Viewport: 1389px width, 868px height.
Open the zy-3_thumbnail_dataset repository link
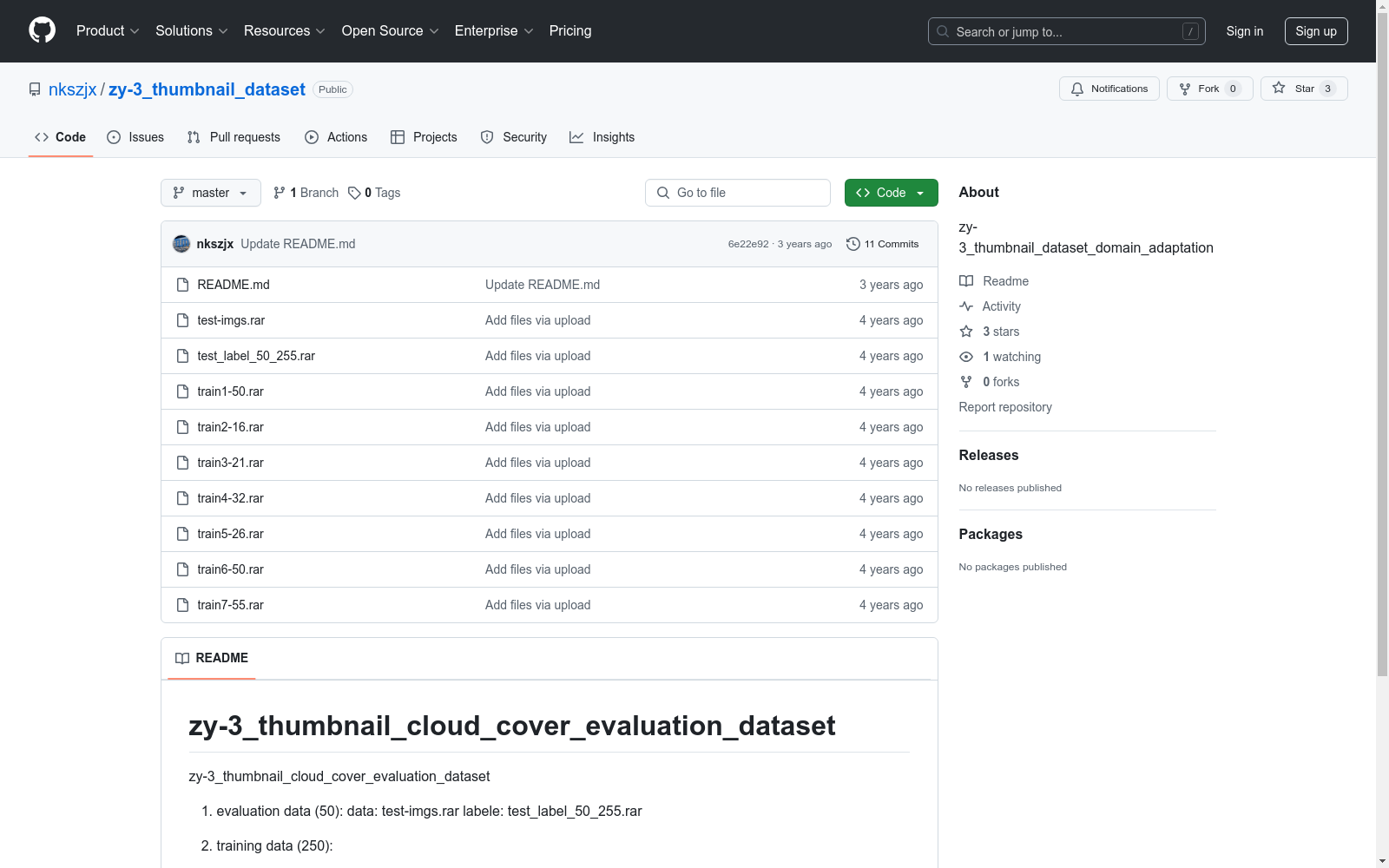coord(207,89)
